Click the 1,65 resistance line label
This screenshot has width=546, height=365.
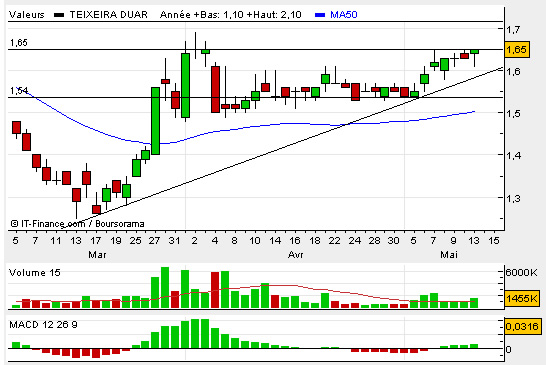[x=18, y=43]
